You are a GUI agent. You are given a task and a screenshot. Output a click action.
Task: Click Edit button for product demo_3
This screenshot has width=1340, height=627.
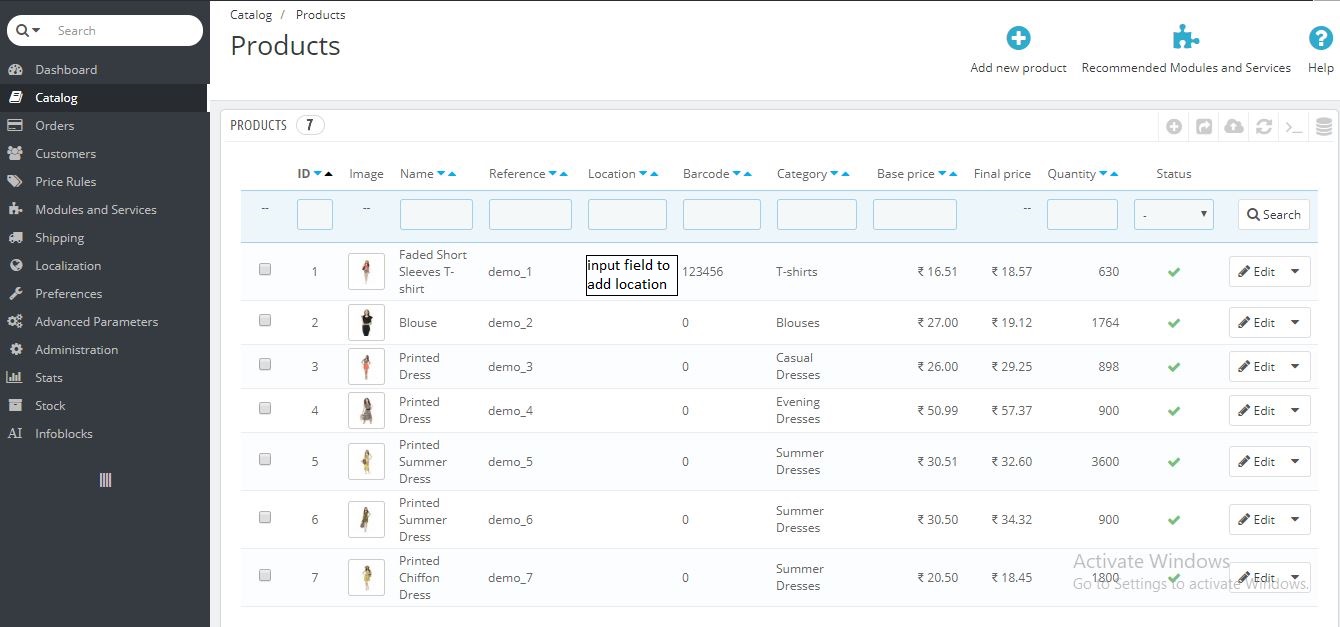[x=1256, y=367]
